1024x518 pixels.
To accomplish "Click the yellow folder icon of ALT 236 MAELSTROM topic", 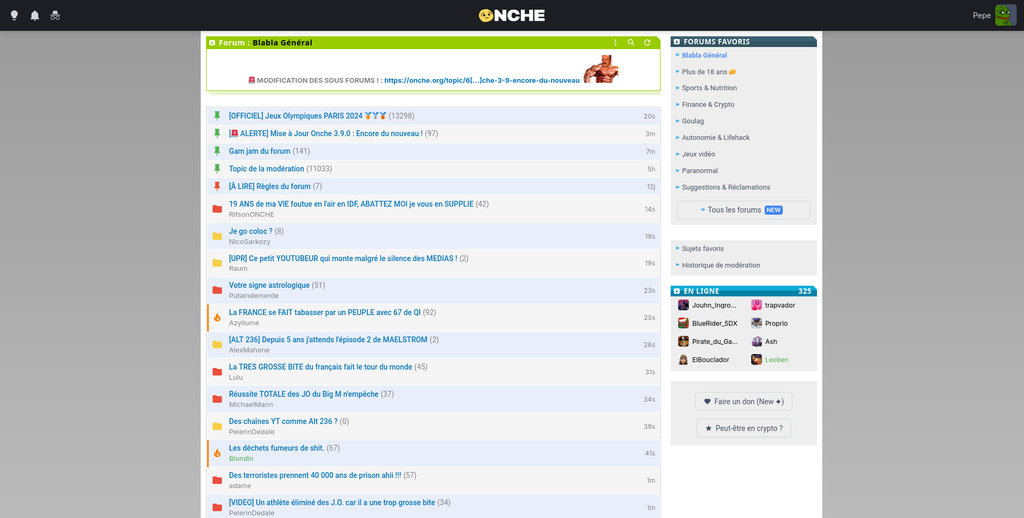I will point(217,345).
